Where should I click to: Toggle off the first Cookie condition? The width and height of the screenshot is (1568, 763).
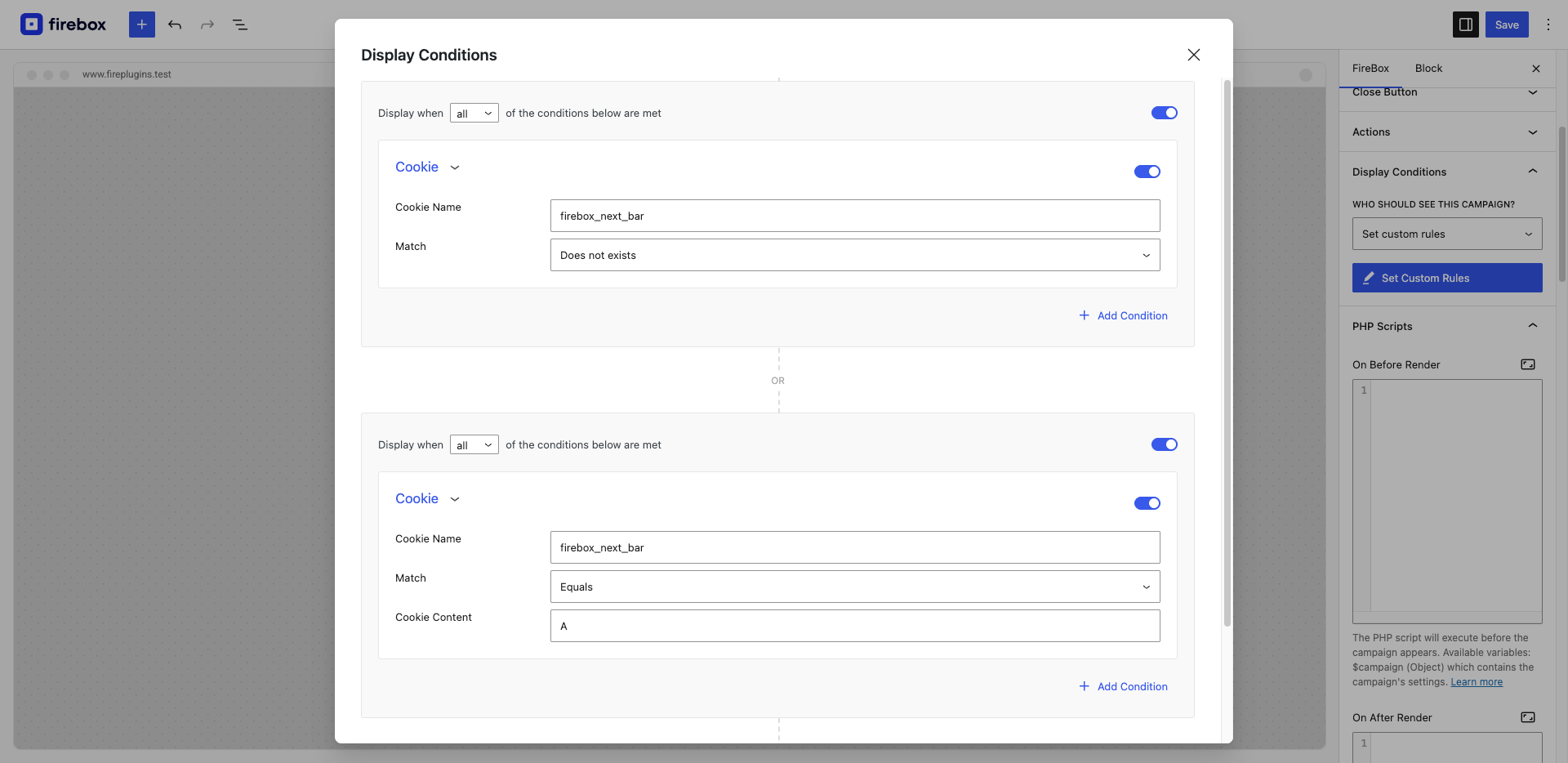click(x=1147, y=172)
